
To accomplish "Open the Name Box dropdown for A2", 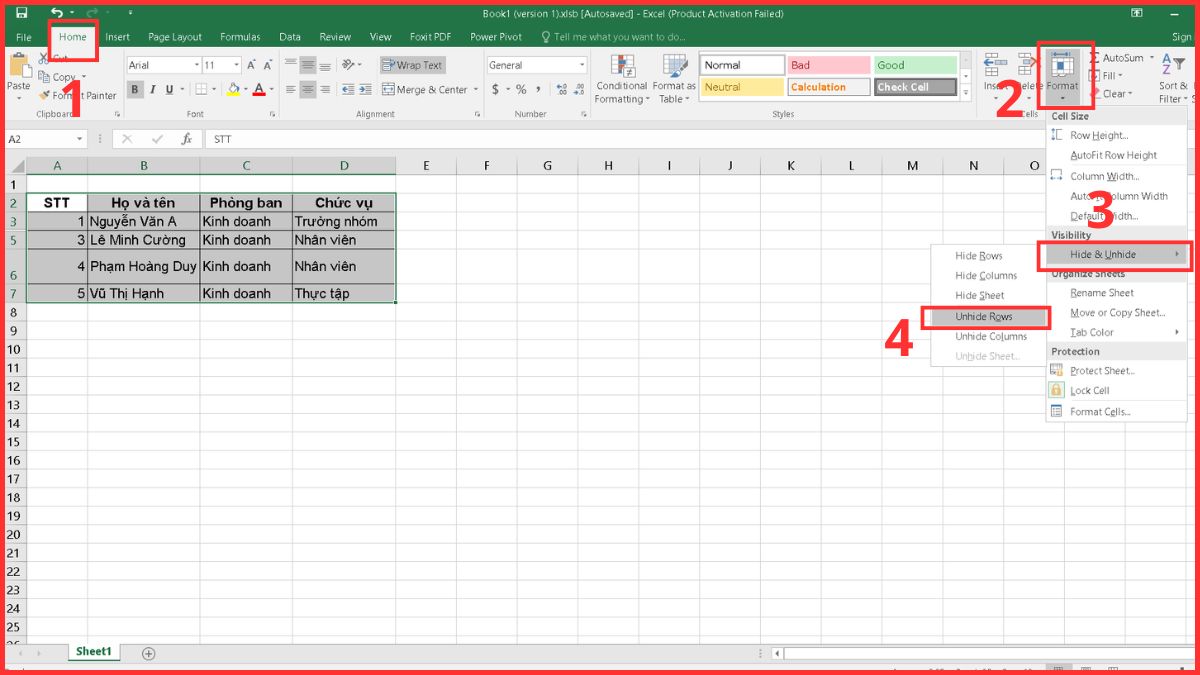I will coord(80,139).
